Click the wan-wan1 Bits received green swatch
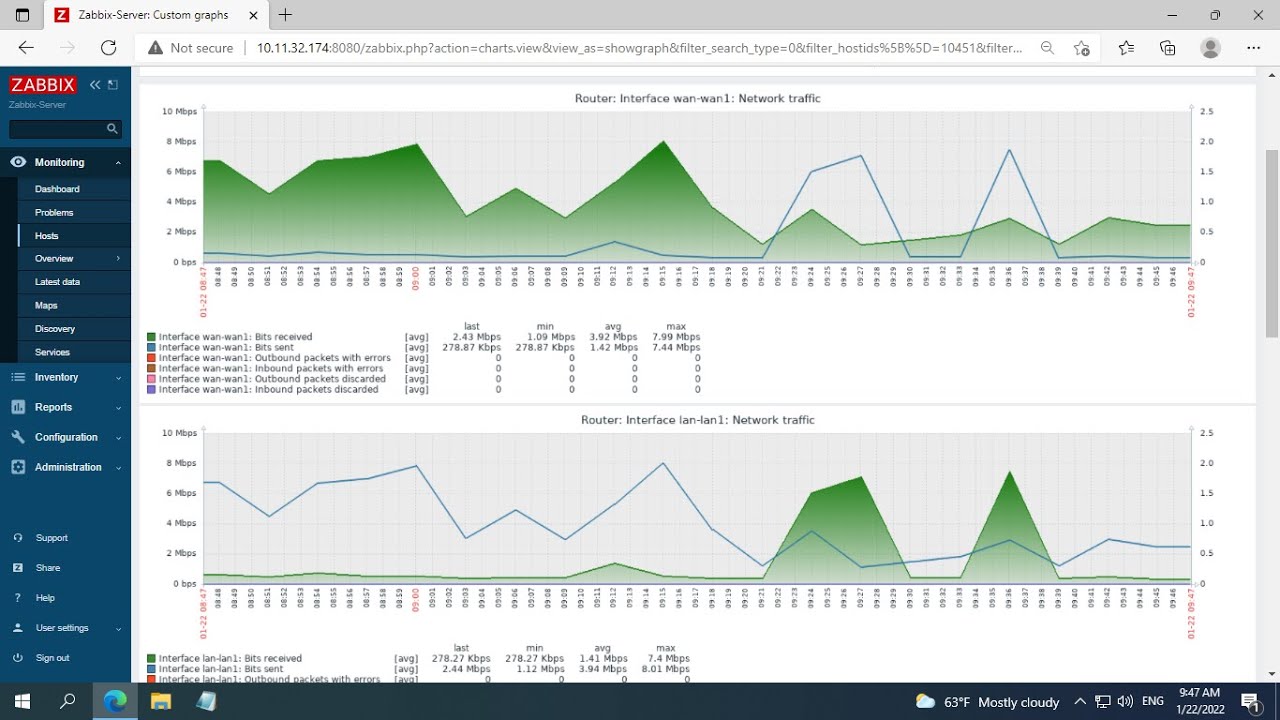 pyautogui.click(x=151, y=337)
